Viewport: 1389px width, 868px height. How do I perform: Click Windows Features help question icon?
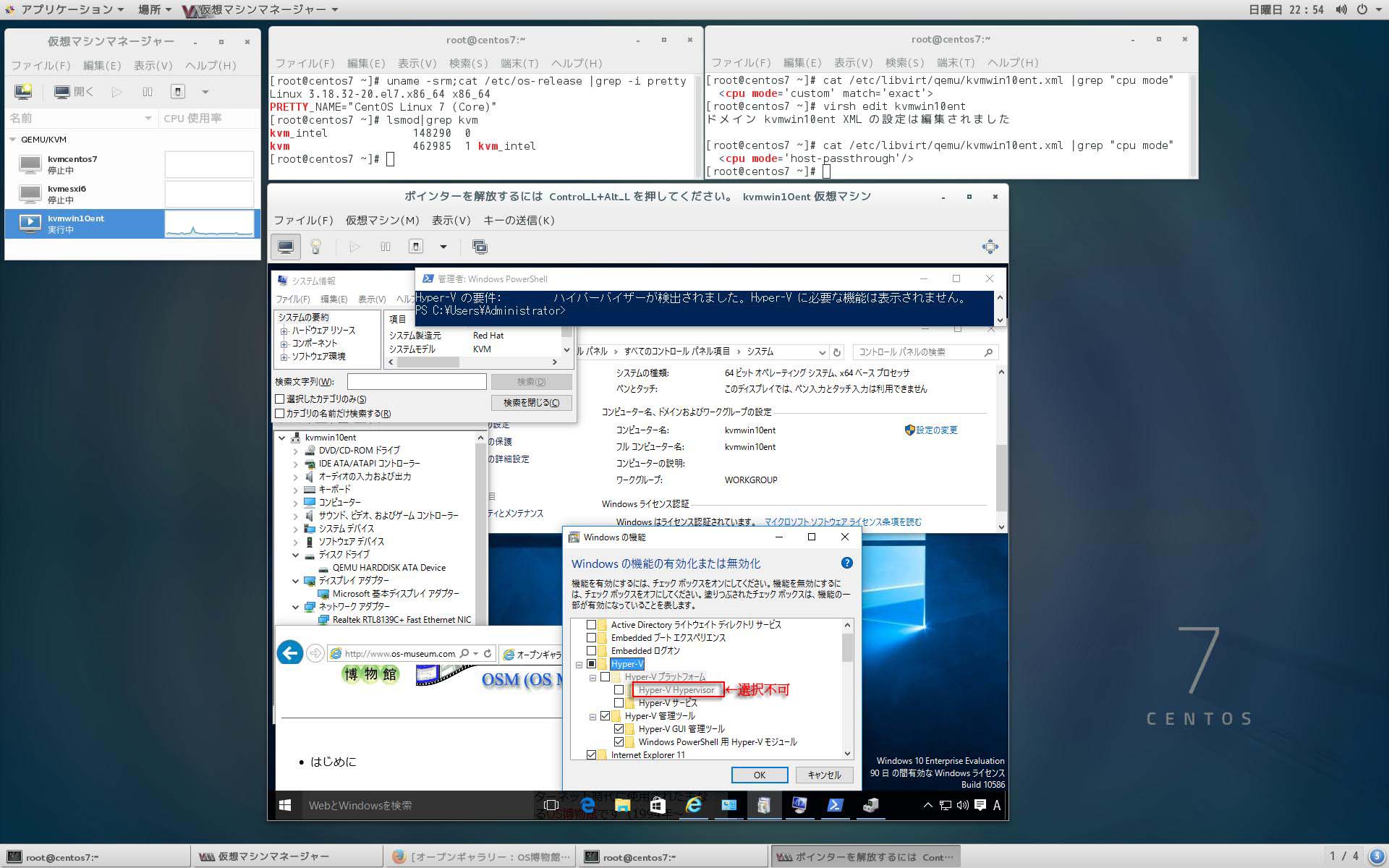point(846,563)
